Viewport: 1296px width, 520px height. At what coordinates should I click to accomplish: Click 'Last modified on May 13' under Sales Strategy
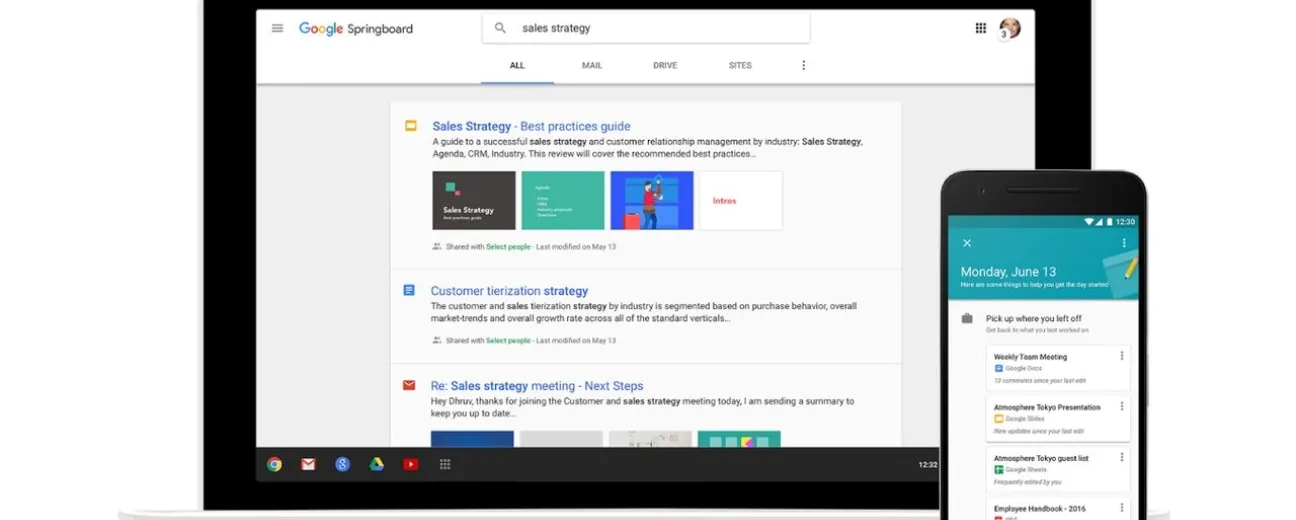(576, 246)
